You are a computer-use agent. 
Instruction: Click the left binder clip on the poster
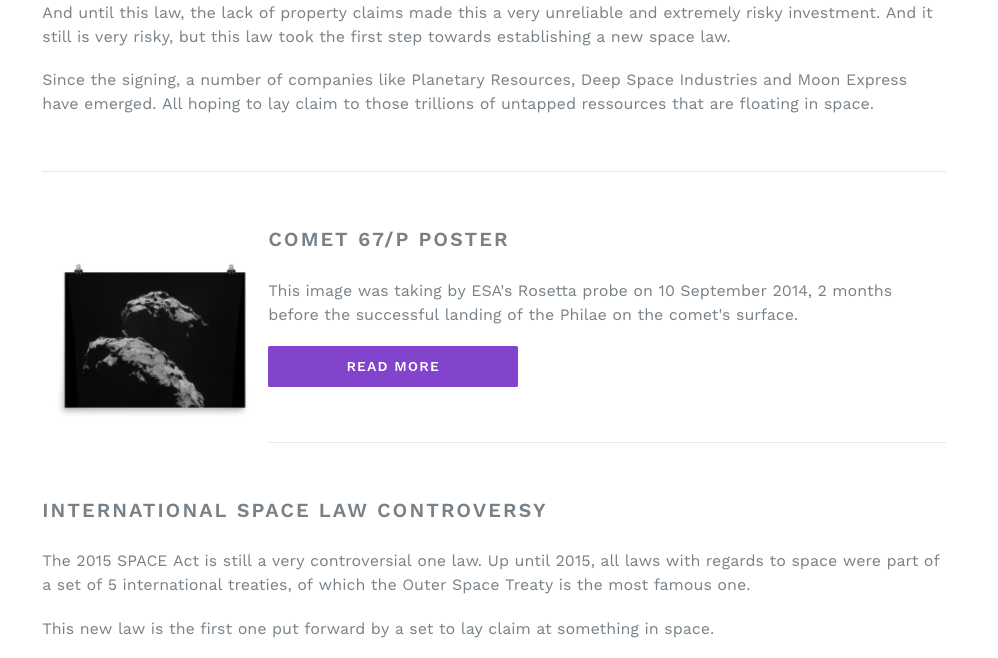(x=78, y=269)
